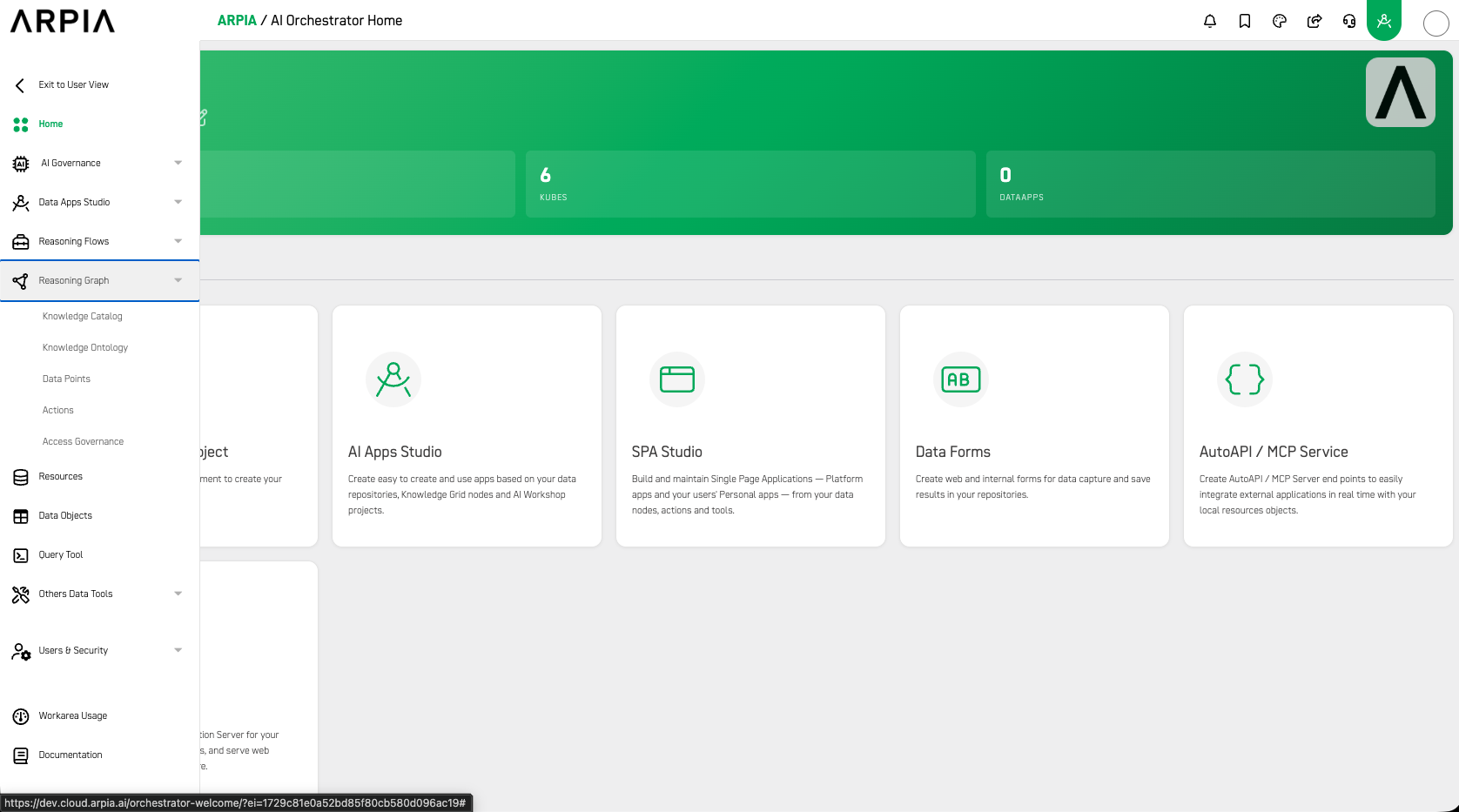Open the SPA Studio card
The image size is (1459, 812).
coord(750,426)
